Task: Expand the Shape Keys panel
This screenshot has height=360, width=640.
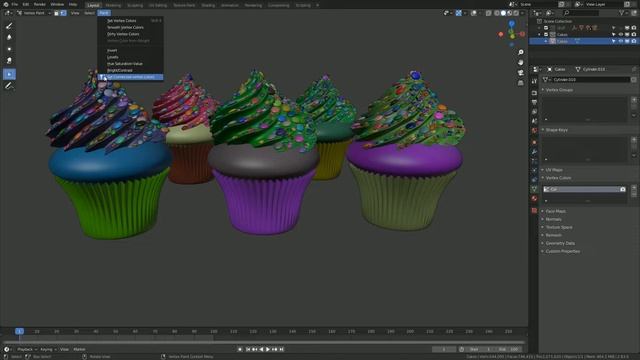Action: point(557,130)
